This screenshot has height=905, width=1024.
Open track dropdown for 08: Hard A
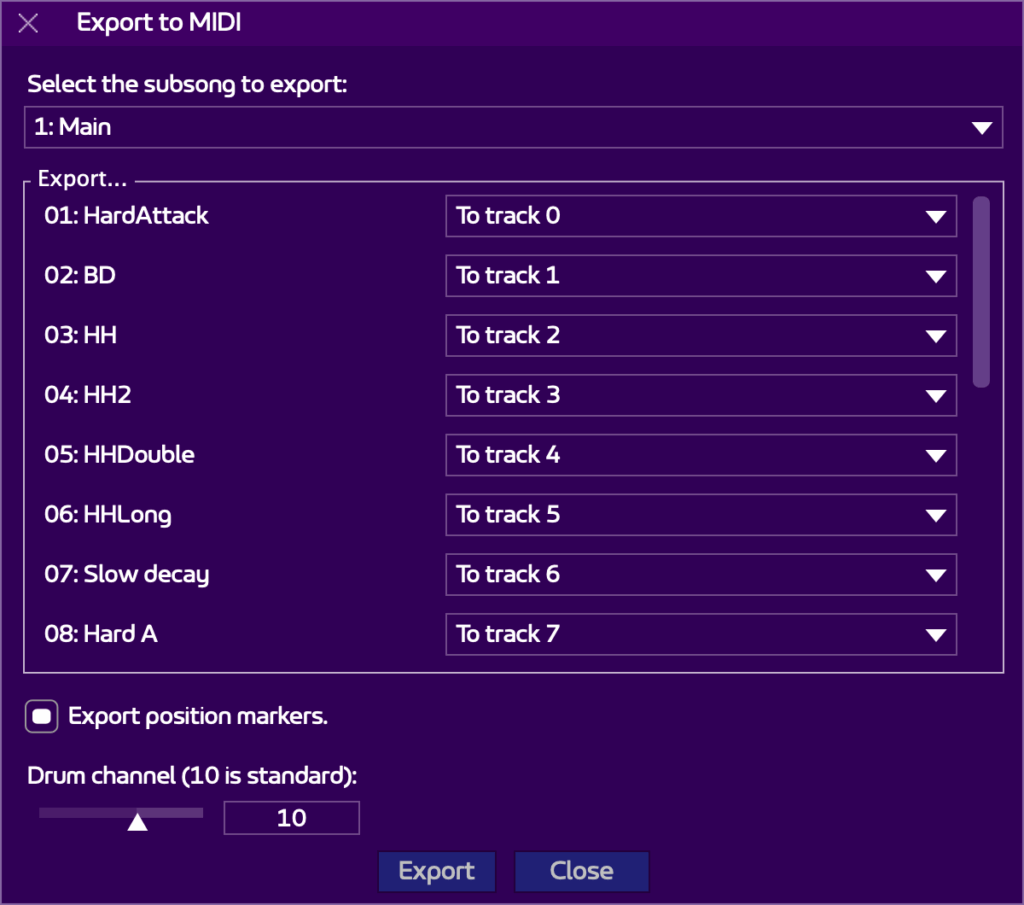[700, 634]
